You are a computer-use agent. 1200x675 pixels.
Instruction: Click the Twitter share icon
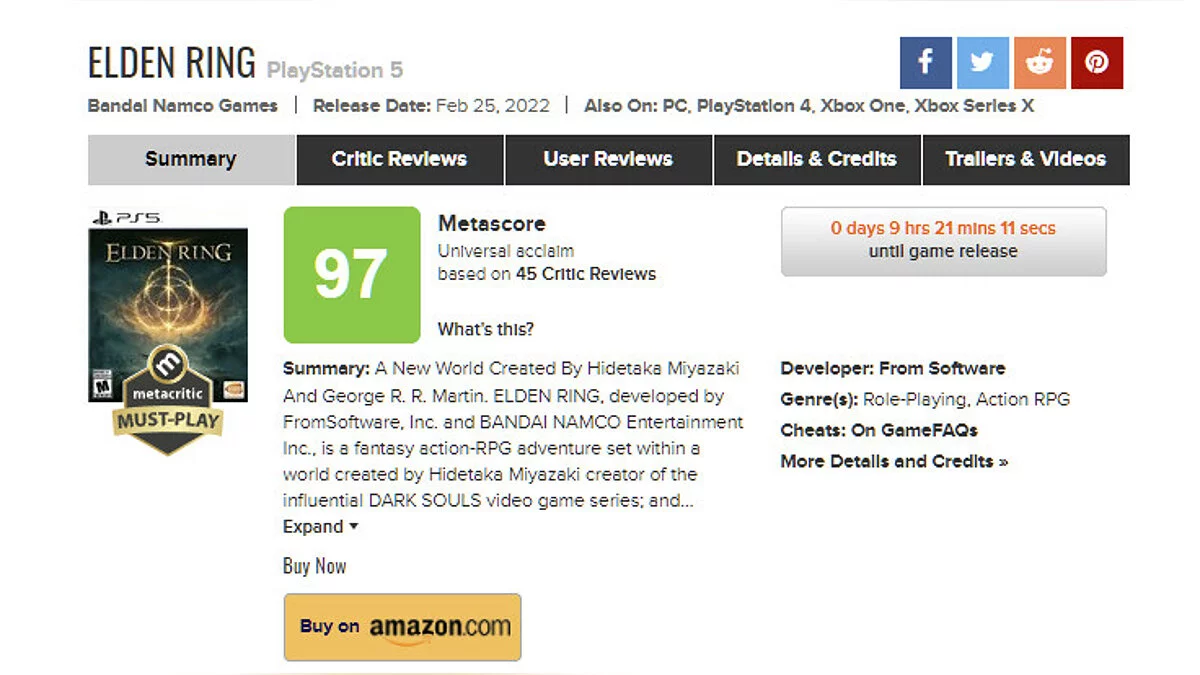pos(982,63)
